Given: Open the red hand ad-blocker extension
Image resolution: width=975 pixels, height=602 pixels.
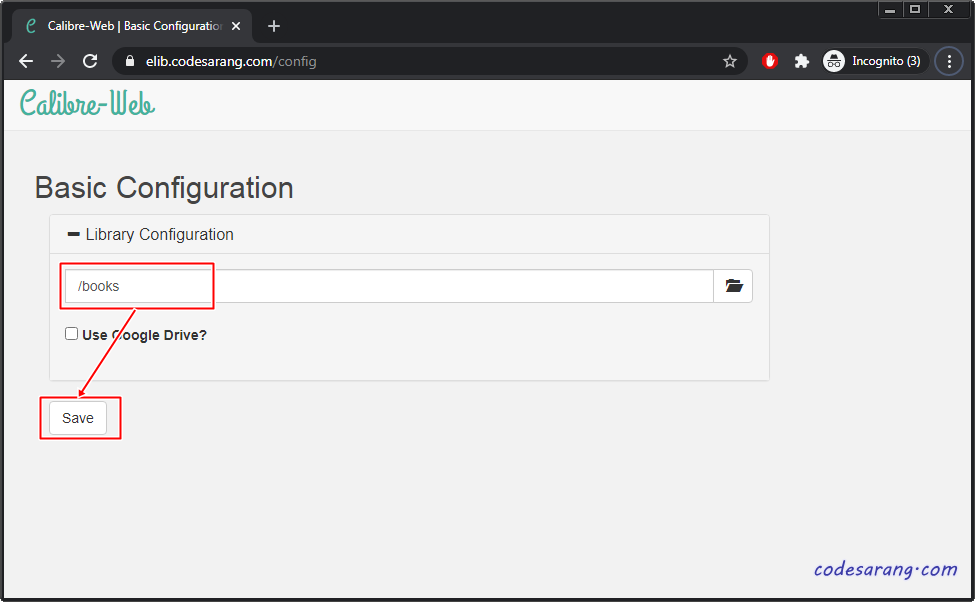Looking at the screenshot, I should point(770,61).
